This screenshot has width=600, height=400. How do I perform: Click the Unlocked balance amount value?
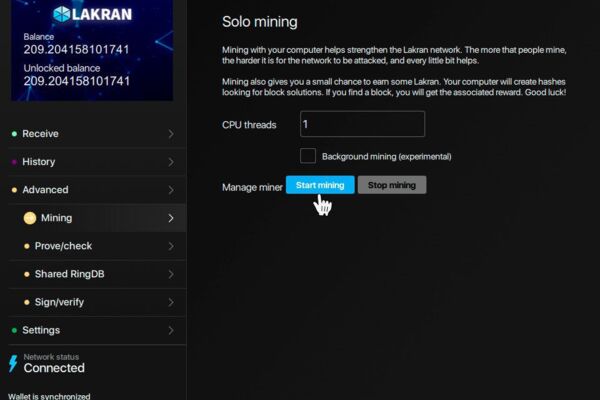(x=77, y=81)
